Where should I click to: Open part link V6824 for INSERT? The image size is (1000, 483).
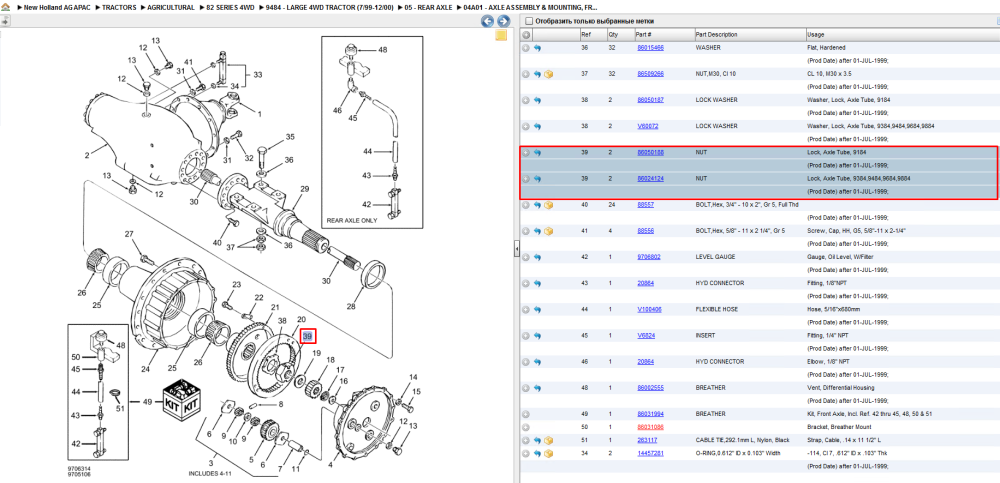point(646,336)
